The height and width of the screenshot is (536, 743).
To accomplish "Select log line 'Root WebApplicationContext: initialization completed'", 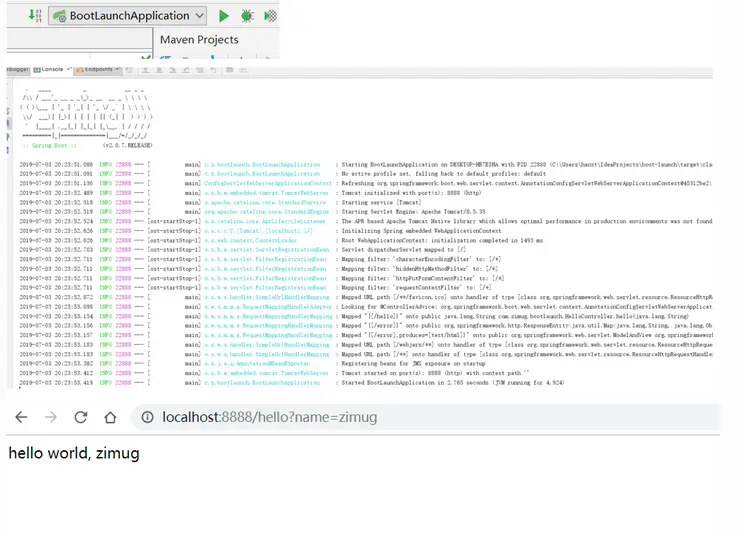I will (x=281, y=240).
